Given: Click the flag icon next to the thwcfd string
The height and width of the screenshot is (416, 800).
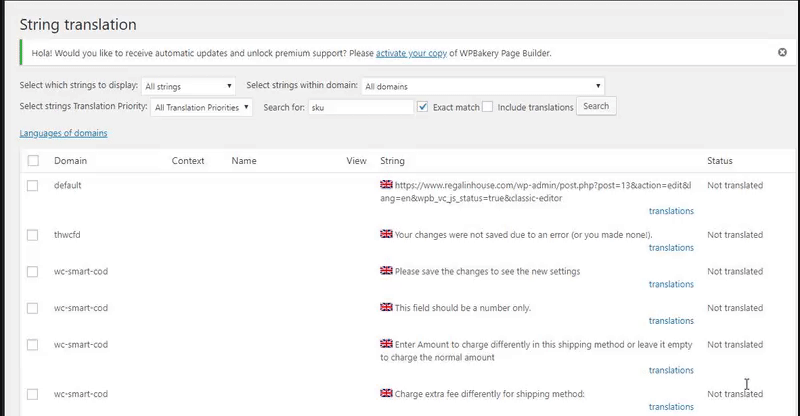Looking at the screenshot, I should (x=386, y=234).
